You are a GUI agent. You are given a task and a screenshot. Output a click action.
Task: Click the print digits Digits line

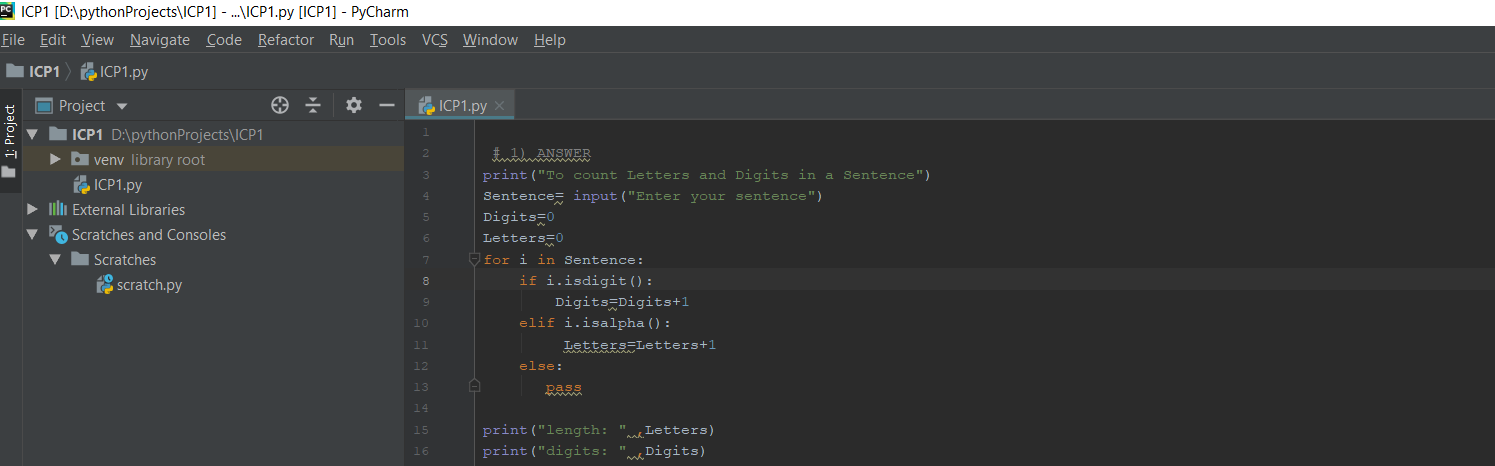594,451
